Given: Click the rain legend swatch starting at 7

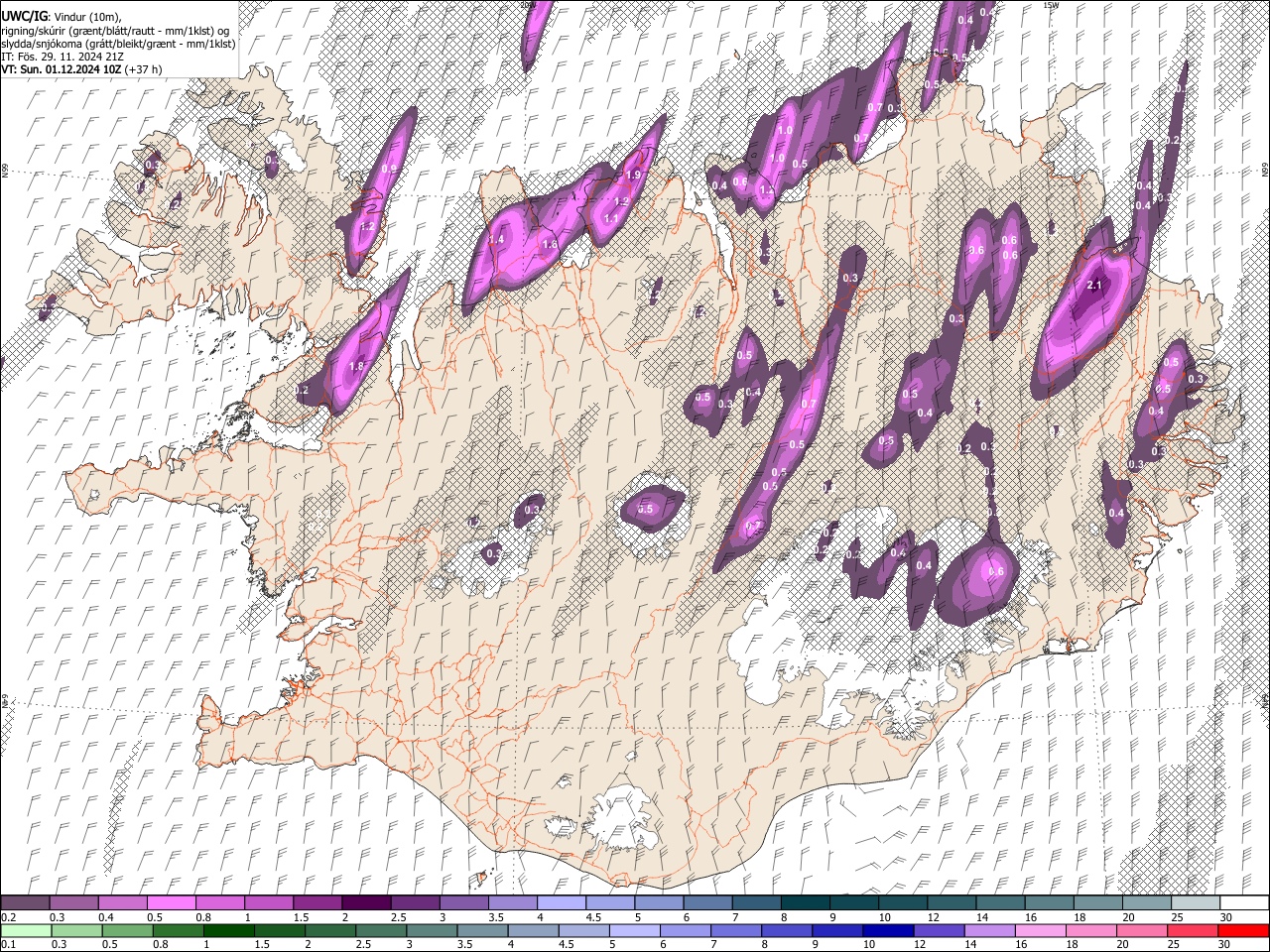Looking at the screenshot, I should point(736,930).
